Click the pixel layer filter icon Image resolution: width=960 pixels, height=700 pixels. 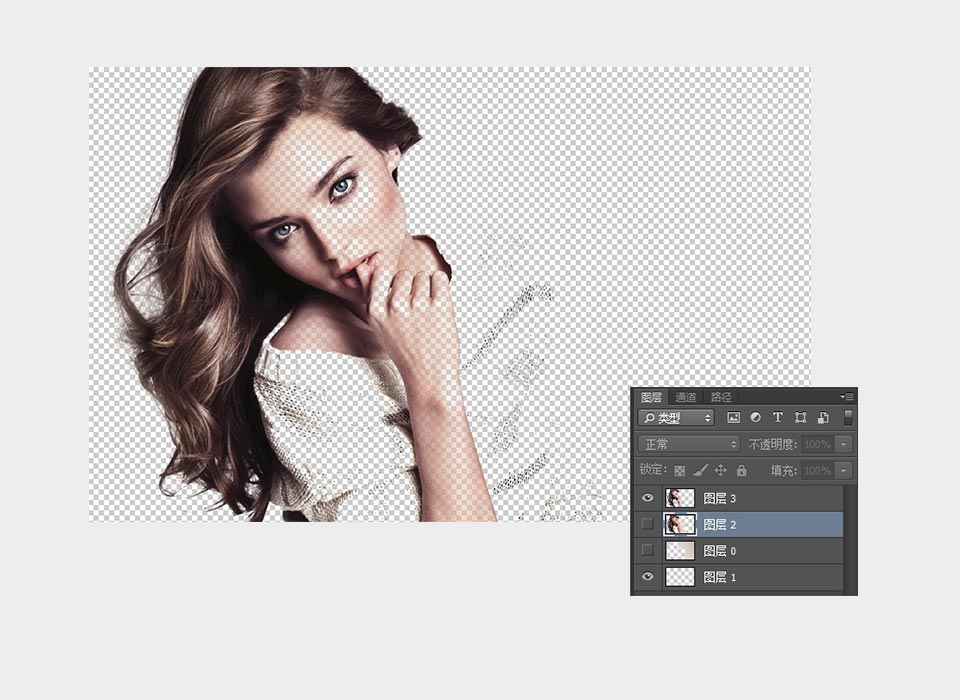[x=733, y=418]
